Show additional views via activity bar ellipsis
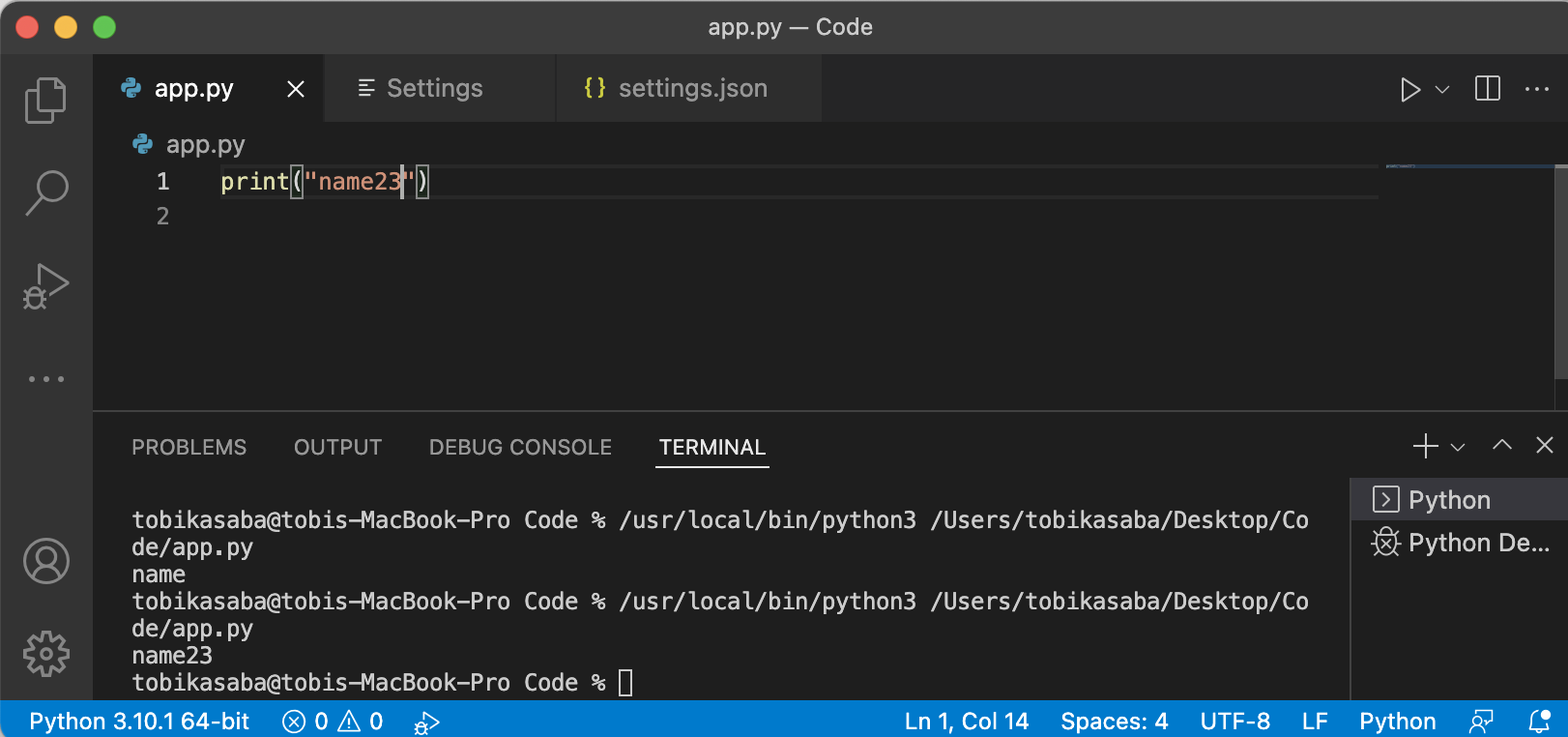 45,379
